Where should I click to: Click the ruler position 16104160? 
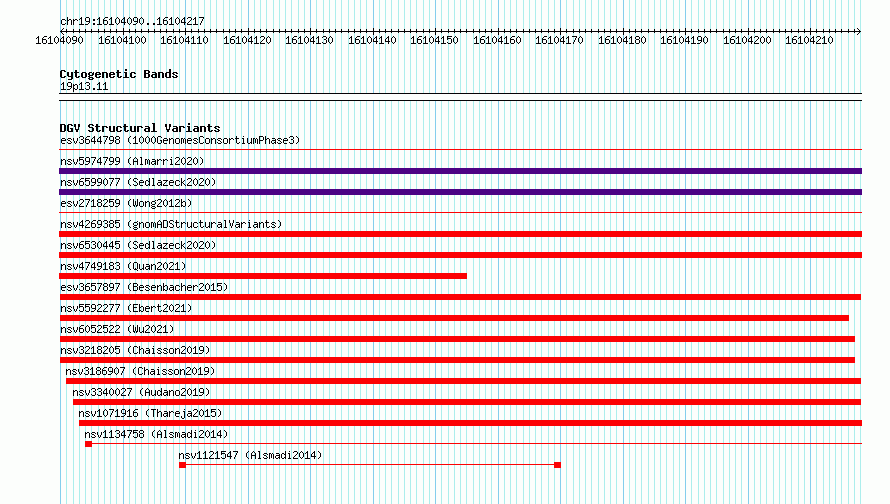(x=497, y=40)
